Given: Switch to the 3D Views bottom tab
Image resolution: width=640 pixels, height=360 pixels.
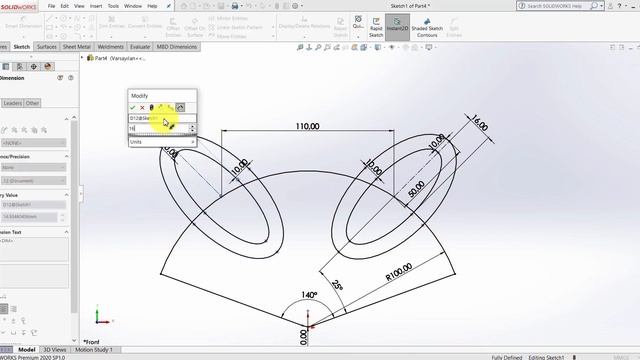Looking at the screenshot, I should coord(55,350).
